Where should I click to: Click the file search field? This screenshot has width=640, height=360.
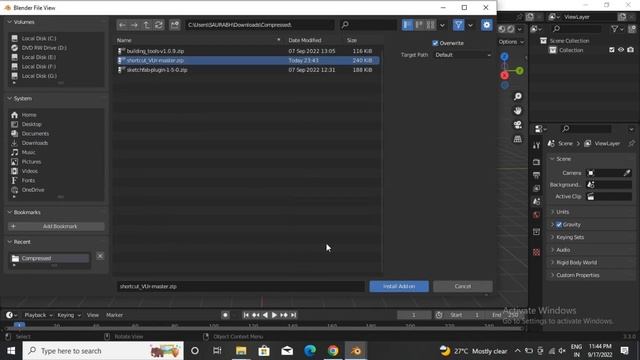click(x=368, y=25)
